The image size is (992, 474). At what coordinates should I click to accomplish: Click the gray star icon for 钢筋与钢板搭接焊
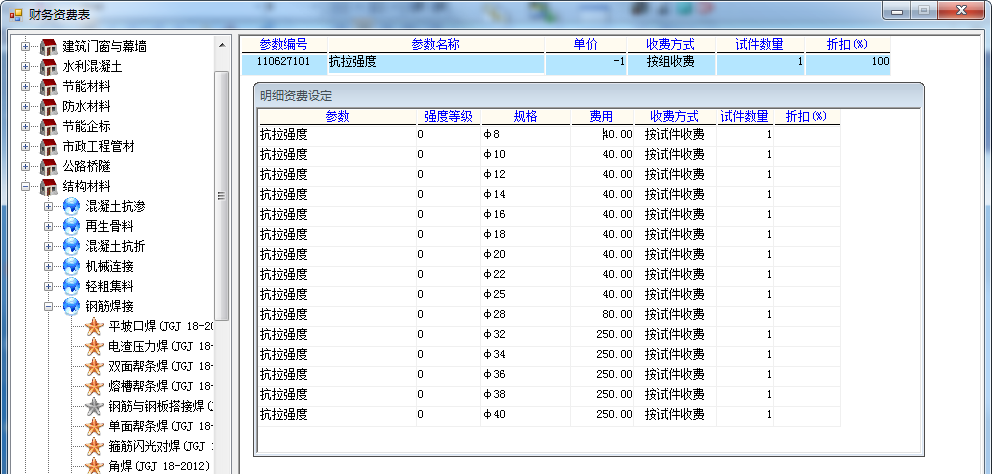pos(94,406)
